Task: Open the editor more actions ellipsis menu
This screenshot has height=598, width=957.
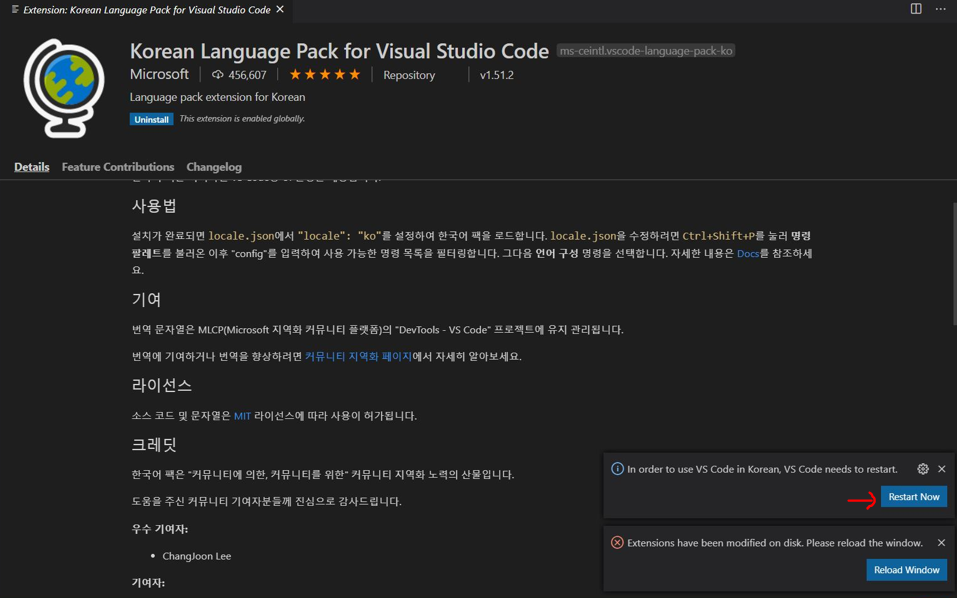Action: [x=941, y=9]
